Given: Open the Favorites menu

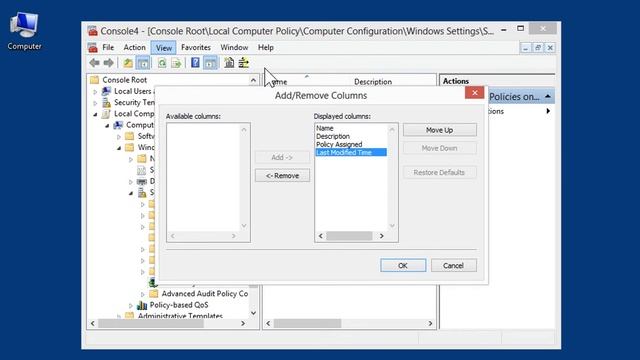Looking at the screenshot, I should click(196, 47).
